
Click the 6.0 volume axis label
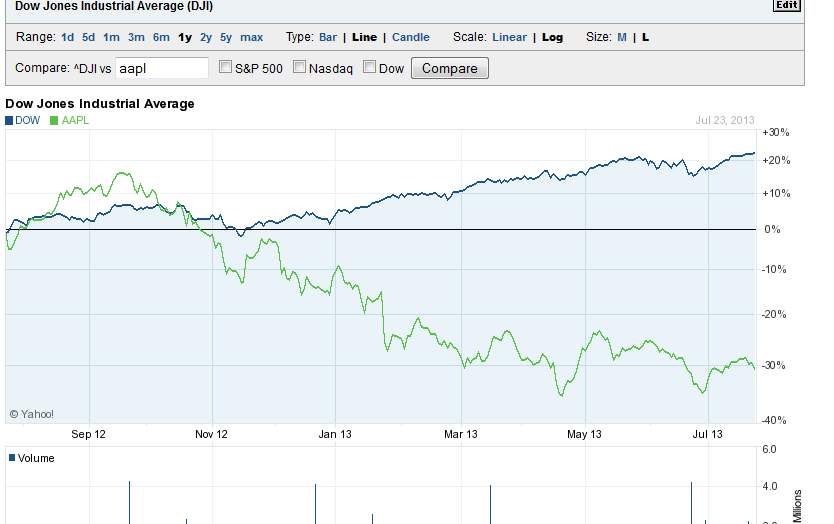click(770, 450)
